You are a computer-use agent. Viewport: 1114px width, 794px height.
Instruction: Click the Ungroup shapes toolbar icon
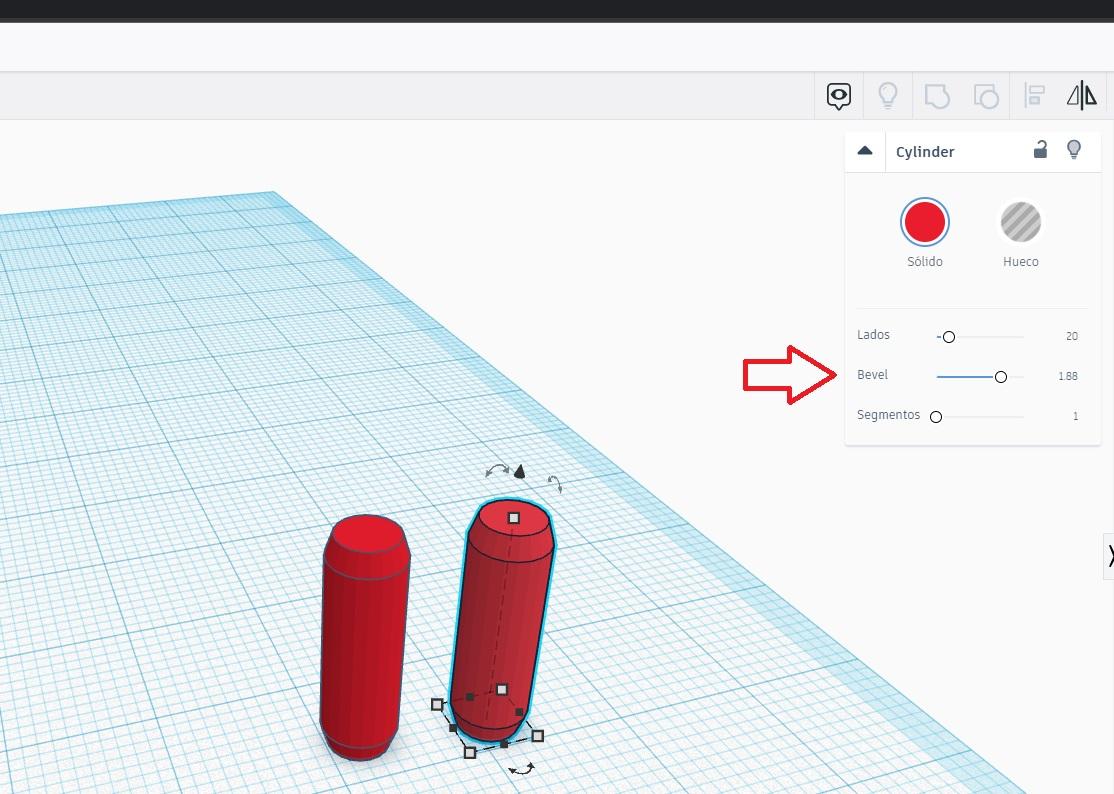[x=985, y=95]
